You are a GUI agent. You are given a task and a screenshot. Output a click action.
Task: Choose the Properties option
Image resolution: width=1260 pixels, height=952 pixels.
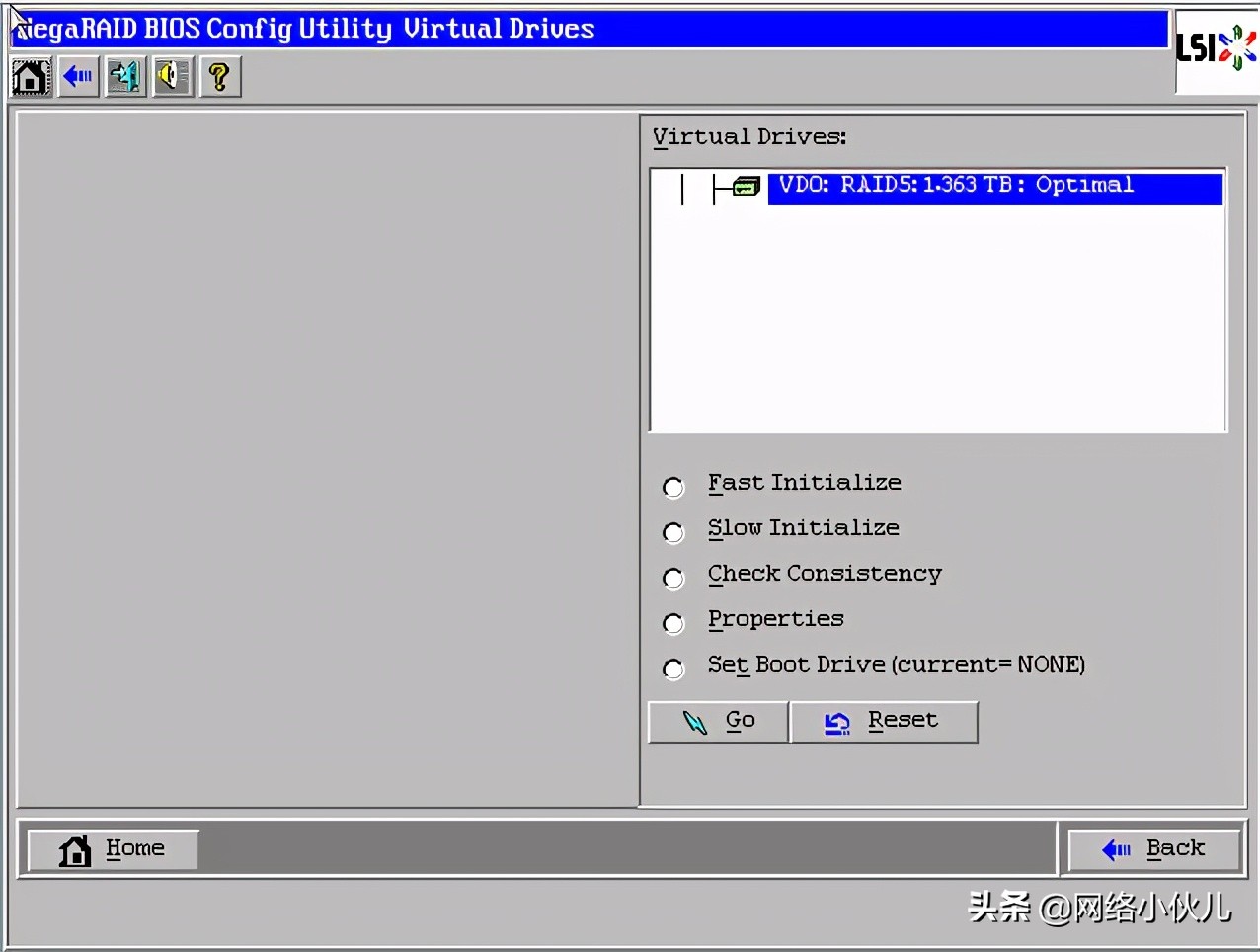pos(672,623)
